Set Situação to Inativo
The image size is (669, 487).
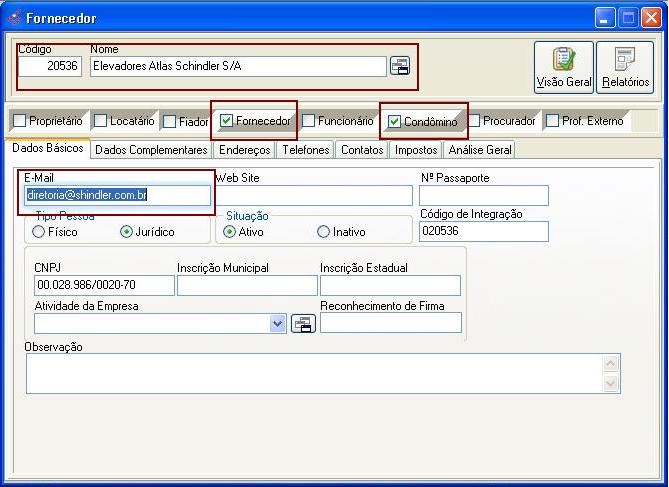[323, 232]
